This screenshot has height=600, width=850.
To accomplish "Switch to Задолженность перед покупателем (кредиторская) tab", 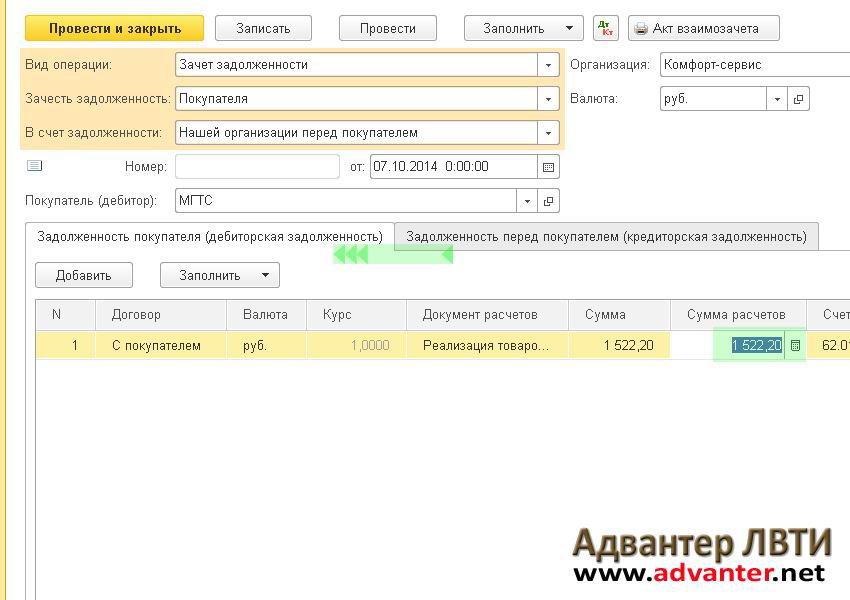I will tap(606, 237).
